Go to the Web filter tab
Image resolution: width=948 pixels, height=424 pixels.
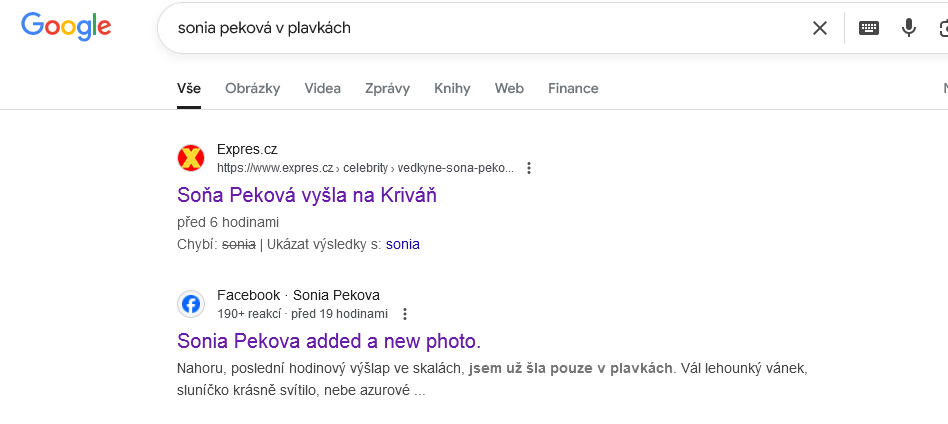509,88
